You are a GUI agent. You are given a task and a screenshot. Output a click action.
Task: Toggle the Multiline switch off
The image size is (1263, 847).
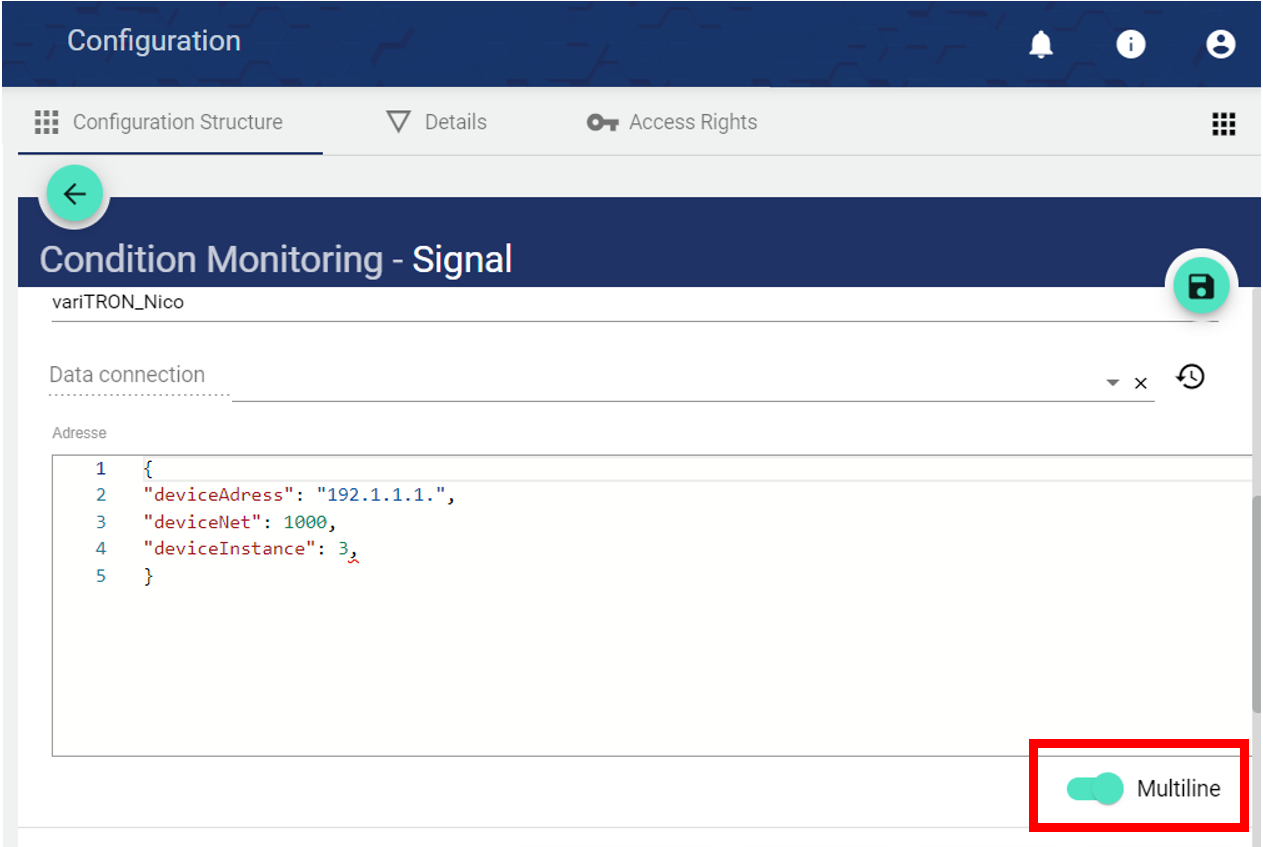(1095, 789)
